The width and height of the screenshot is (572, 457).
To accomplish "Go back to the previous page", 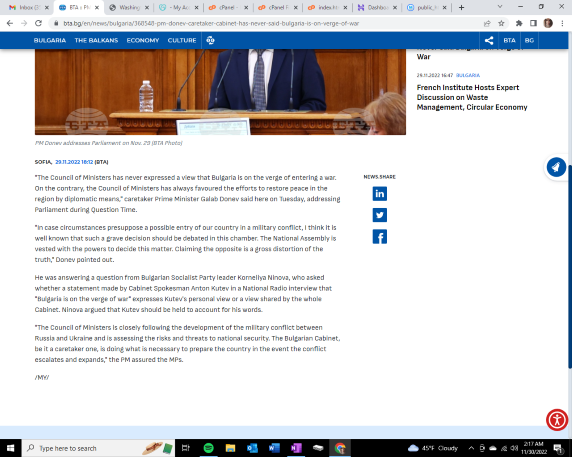I will (10, 23).
